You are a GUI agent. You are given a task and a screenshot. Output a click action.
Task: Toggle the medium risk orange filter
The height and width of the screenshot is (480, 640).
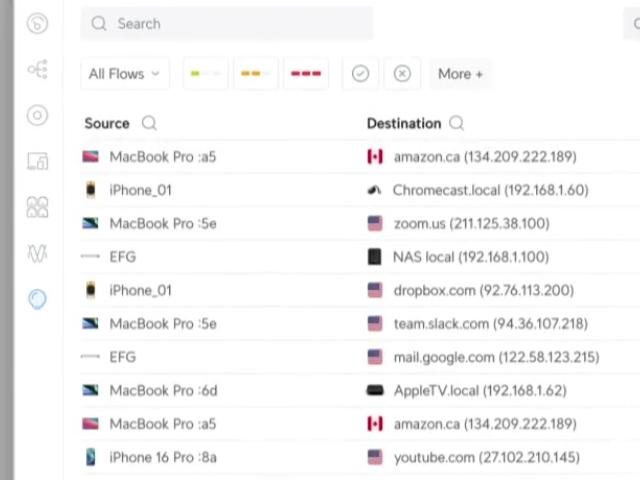point(256,74)
